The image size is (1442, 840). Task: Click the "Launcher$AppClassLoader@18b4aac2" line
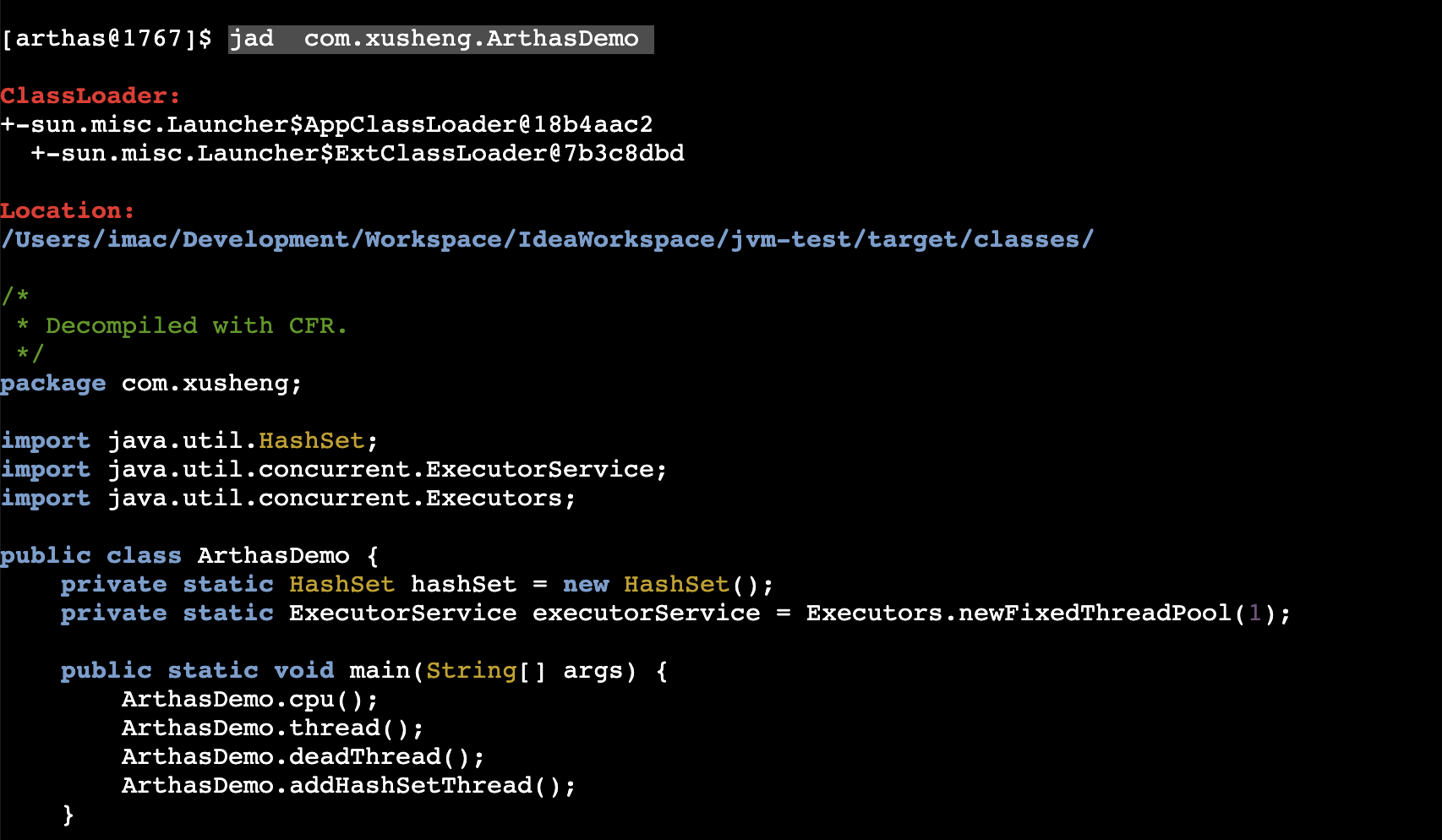[326, 125]
